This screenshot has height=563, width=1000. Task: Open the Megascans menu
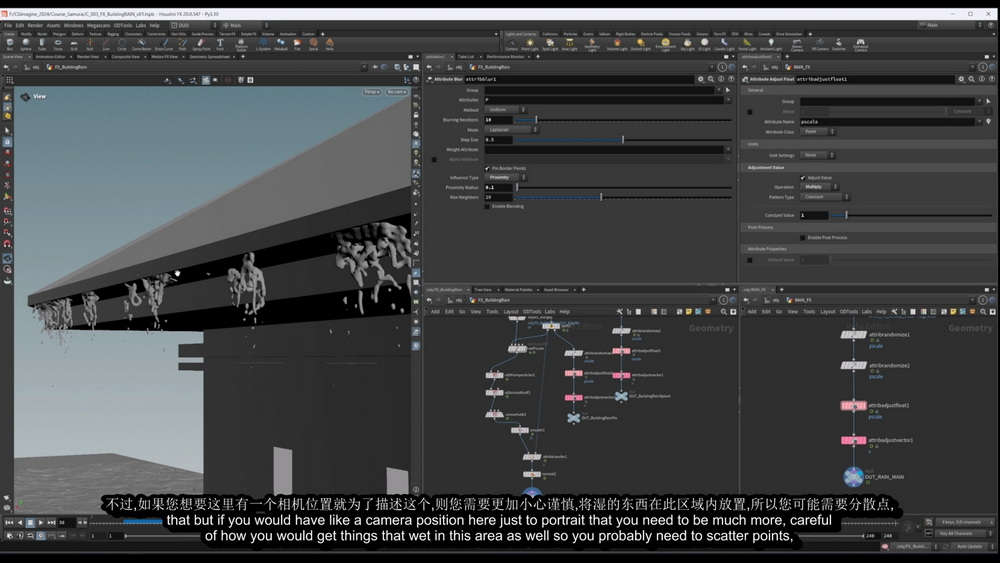(99, 26)
